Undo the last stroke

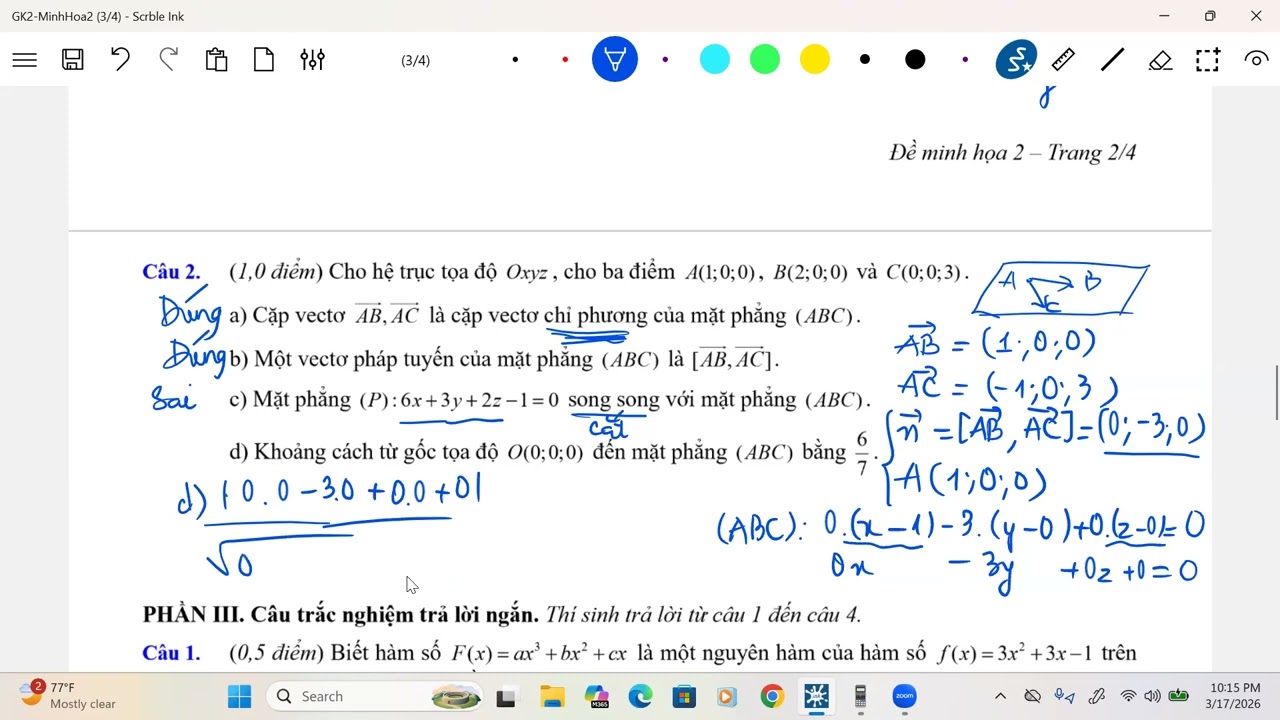(x=120, y=60)
